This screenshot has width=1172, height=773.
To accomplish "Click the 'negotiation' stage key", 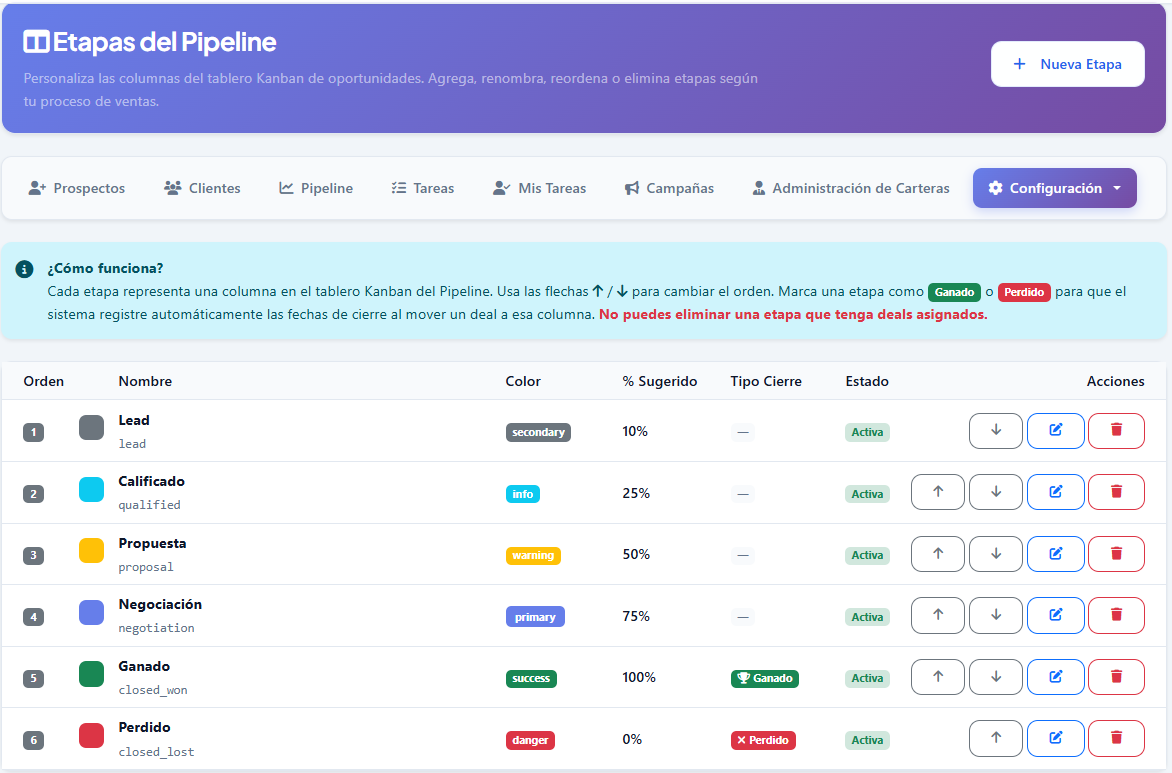I will pyautogui.click(x=156, y=628).
